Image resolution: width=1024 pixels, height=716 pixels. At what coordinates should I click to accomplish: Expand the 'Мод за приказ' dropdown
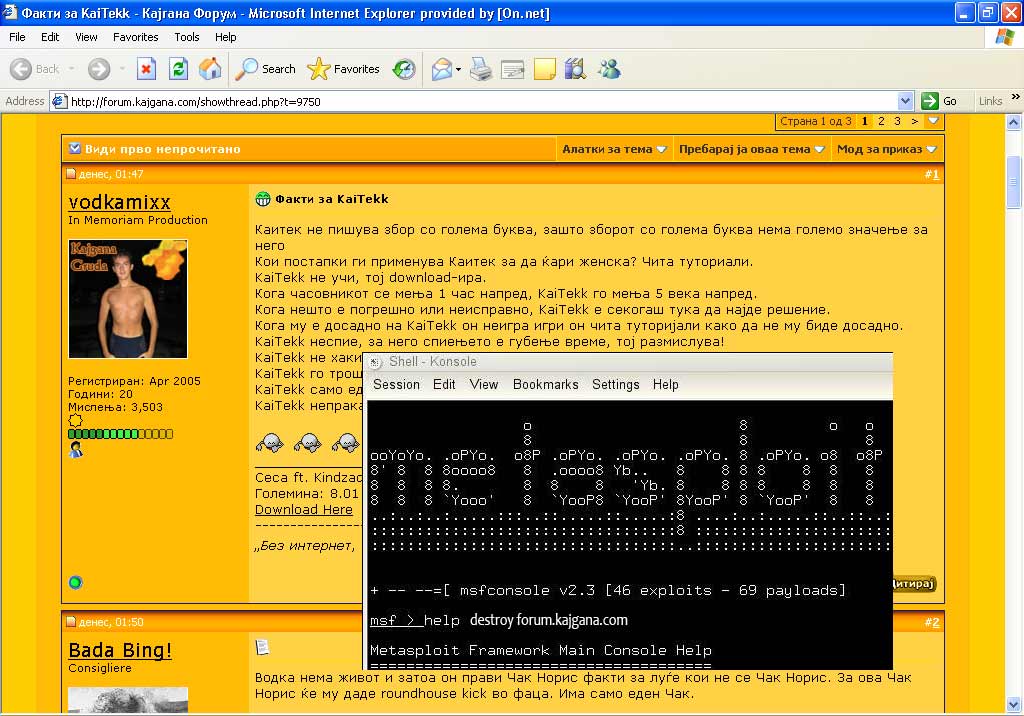[887, 149]
